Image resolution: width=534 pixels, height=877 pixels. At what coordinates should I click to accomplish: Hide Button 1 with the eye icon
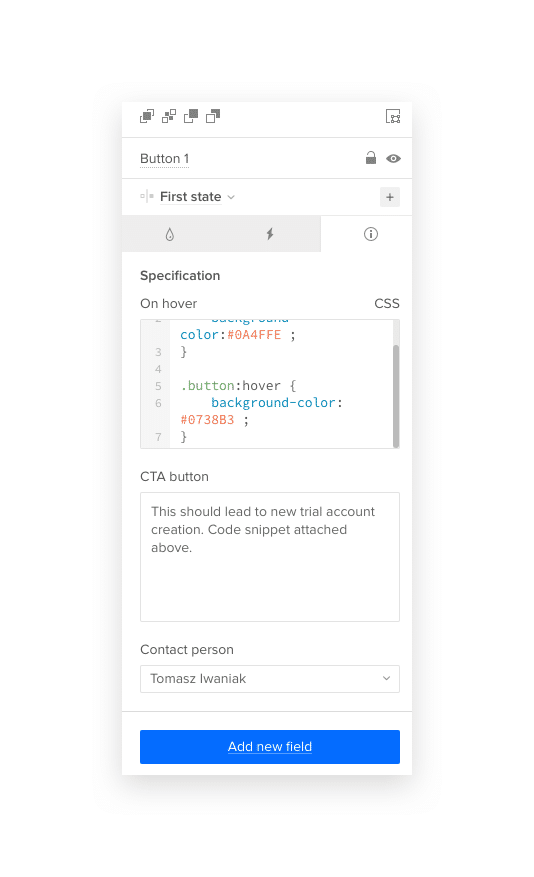tap(394, 159)
